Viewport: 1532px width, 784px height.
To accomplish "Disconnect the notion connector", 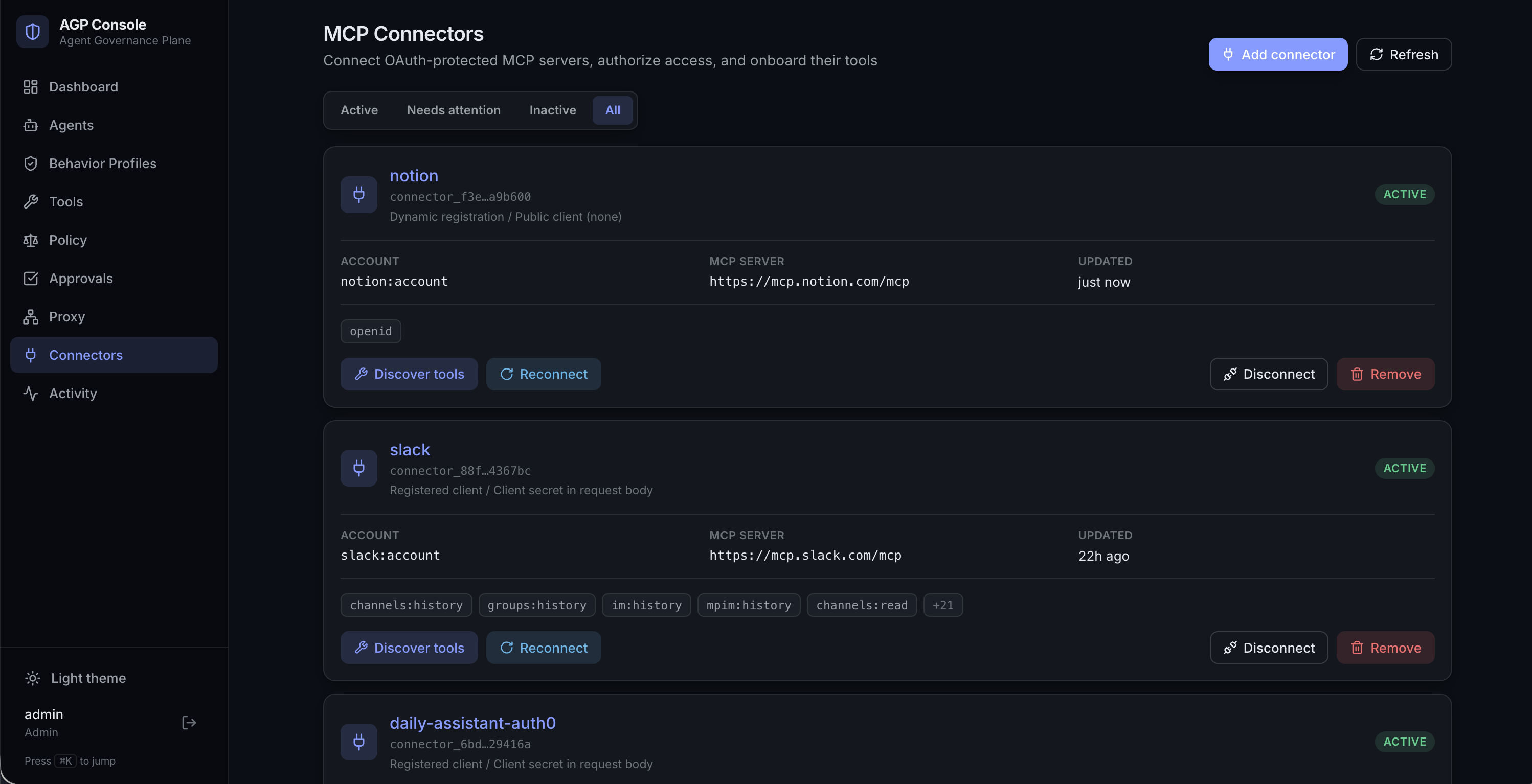I will point(1269,374).
